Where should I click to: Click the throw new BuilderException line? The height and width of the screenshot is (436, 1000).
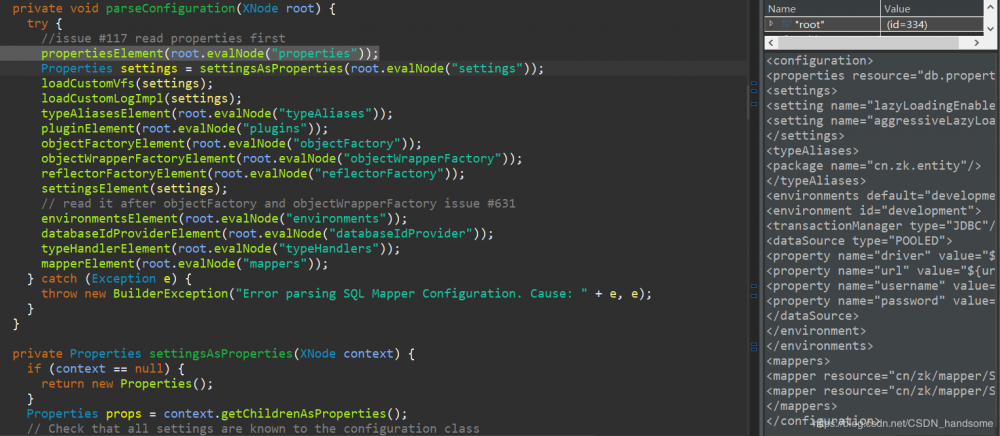(347, 293)
